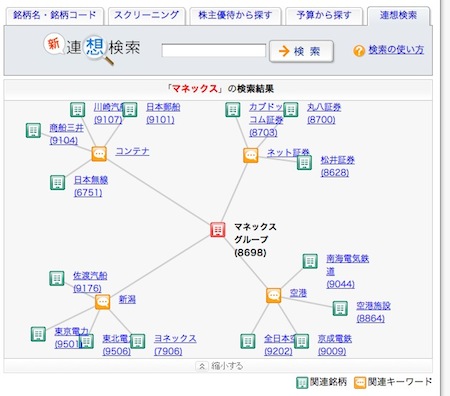Open the 丸八証券 (8700) stock link

pos(324,113)
